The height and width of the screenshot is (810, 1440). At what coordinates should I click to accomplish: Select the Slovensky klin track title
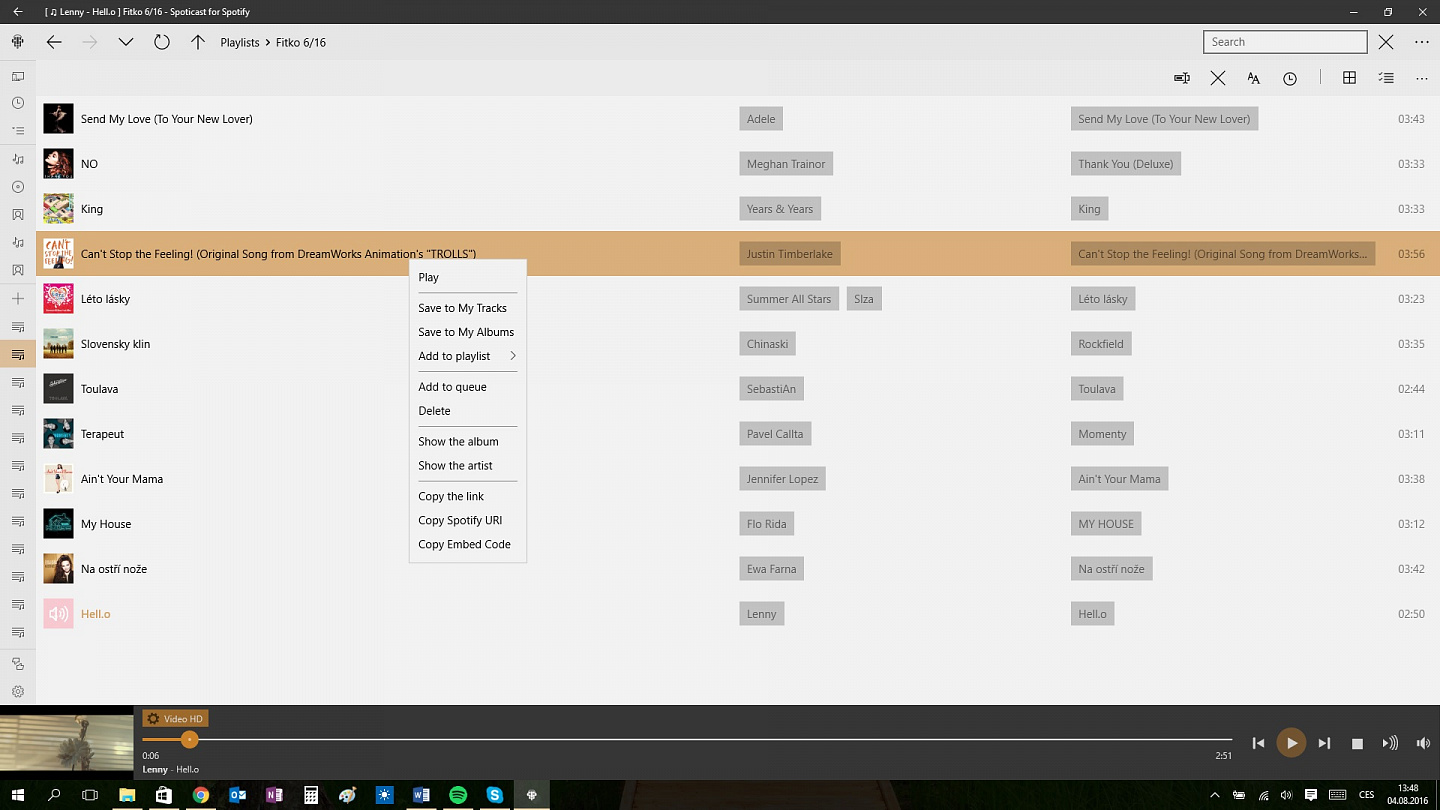[115, 344]
